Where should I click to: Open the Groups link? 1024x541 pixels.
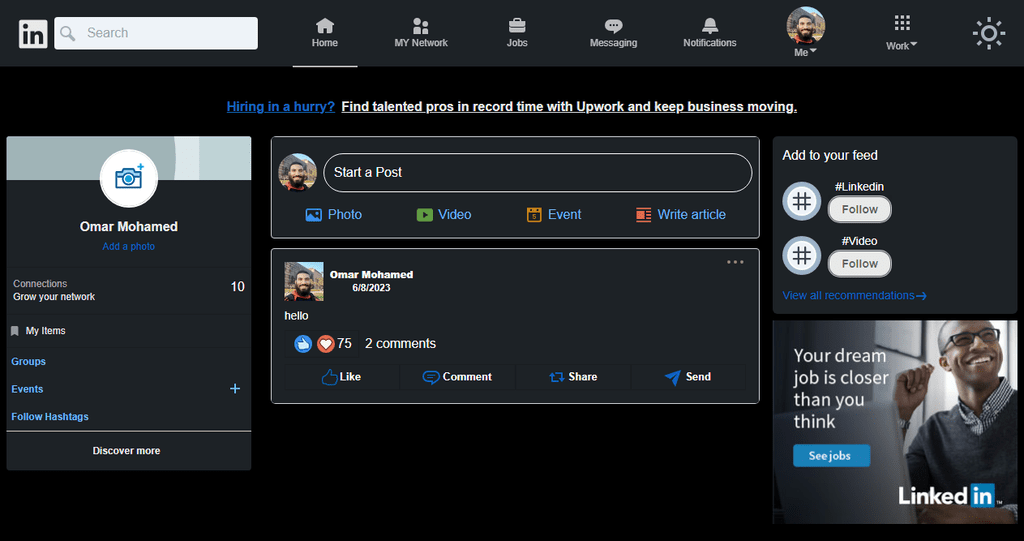pos(28,361)
